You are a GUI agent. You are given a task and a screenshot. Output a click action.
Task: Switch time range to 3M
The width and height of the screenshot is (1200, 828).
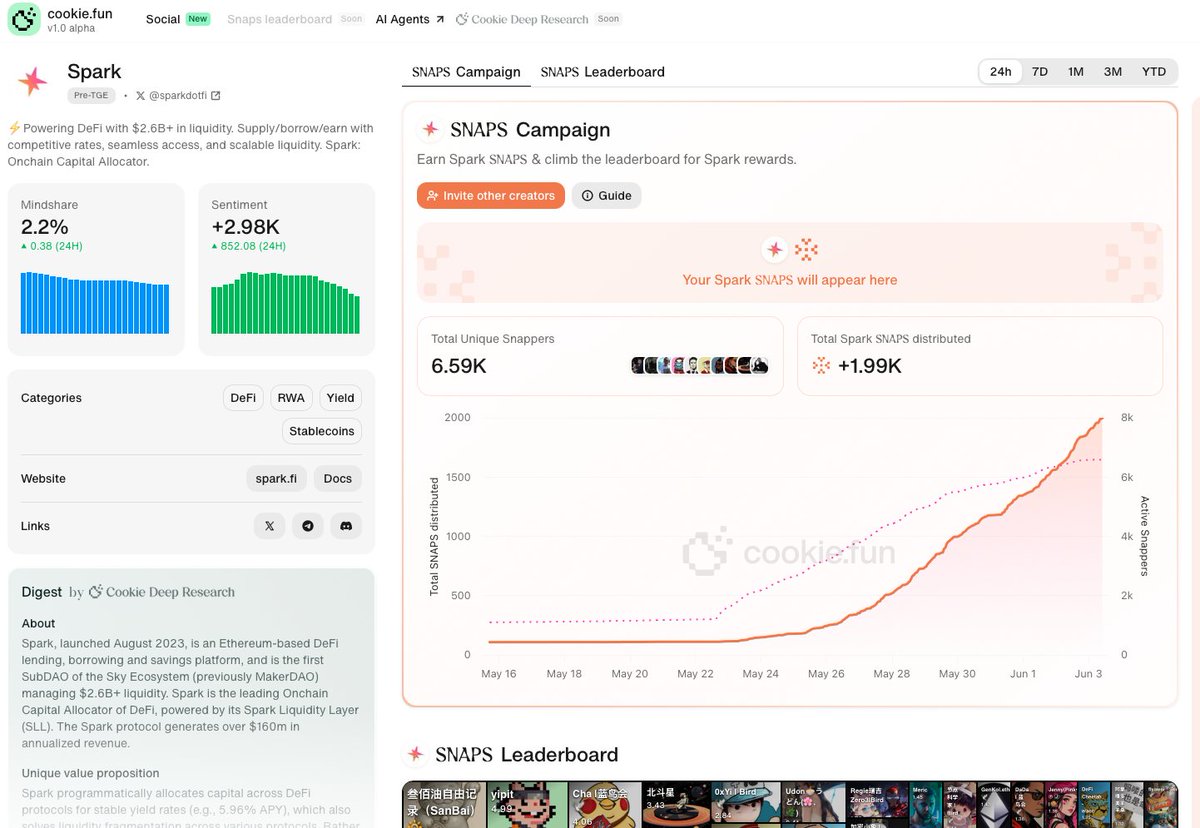pos(1113,72)
